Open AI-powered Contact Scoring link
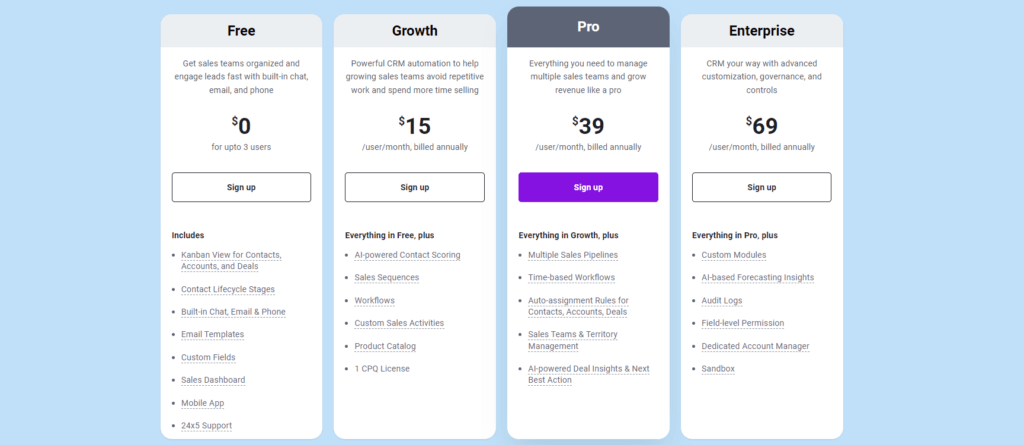 (408, 255)
